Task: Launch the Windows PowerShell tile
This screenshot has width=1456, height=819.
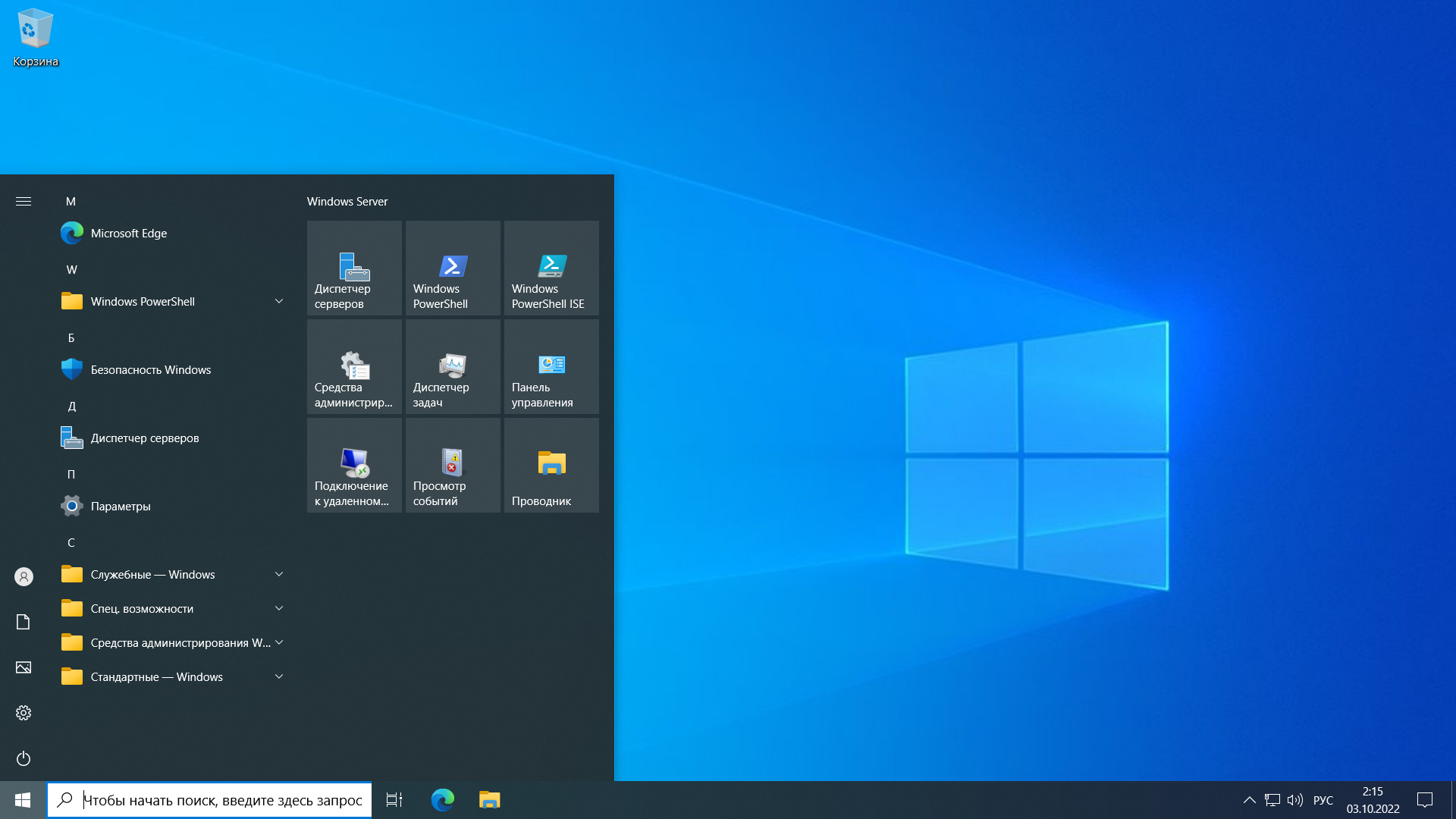Action: coord(453,268)
